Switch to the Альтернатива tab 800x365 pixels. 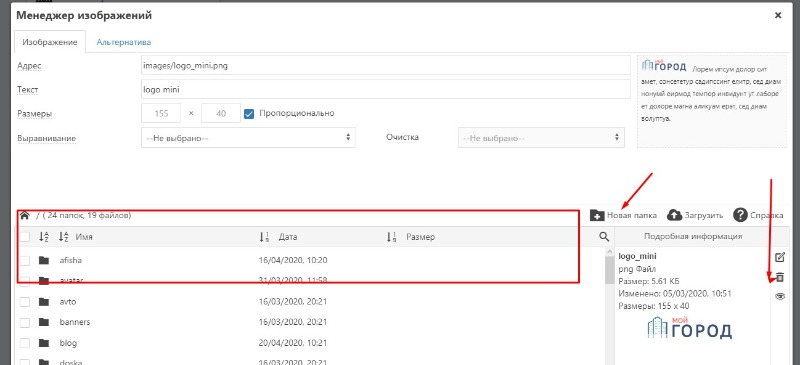[x=124, y=42]
